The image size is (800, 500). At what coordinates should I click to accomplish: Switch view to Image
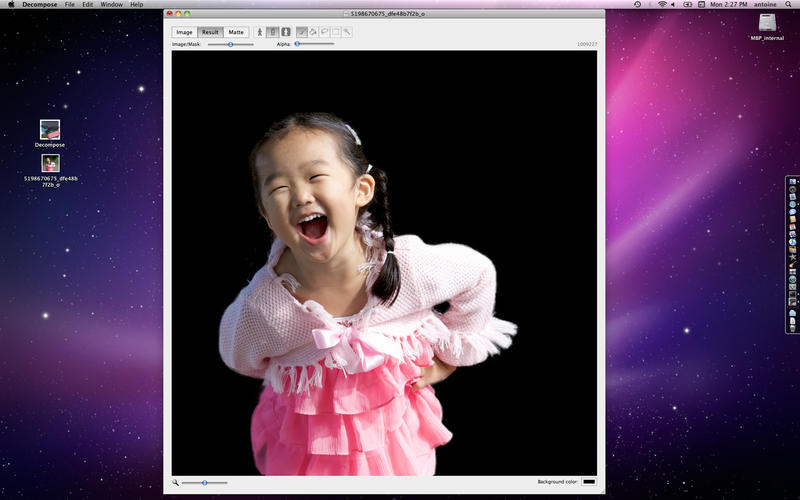(x=185, y=32)
